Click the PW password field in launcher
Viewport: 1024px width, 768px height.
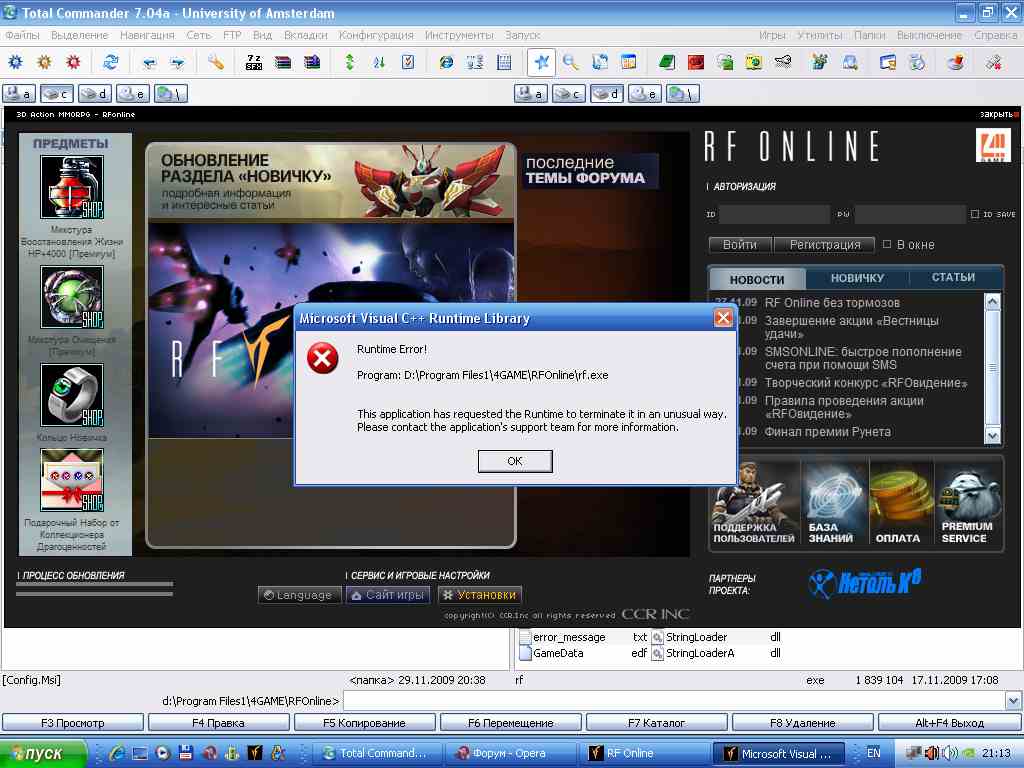(x=910, y=214)
